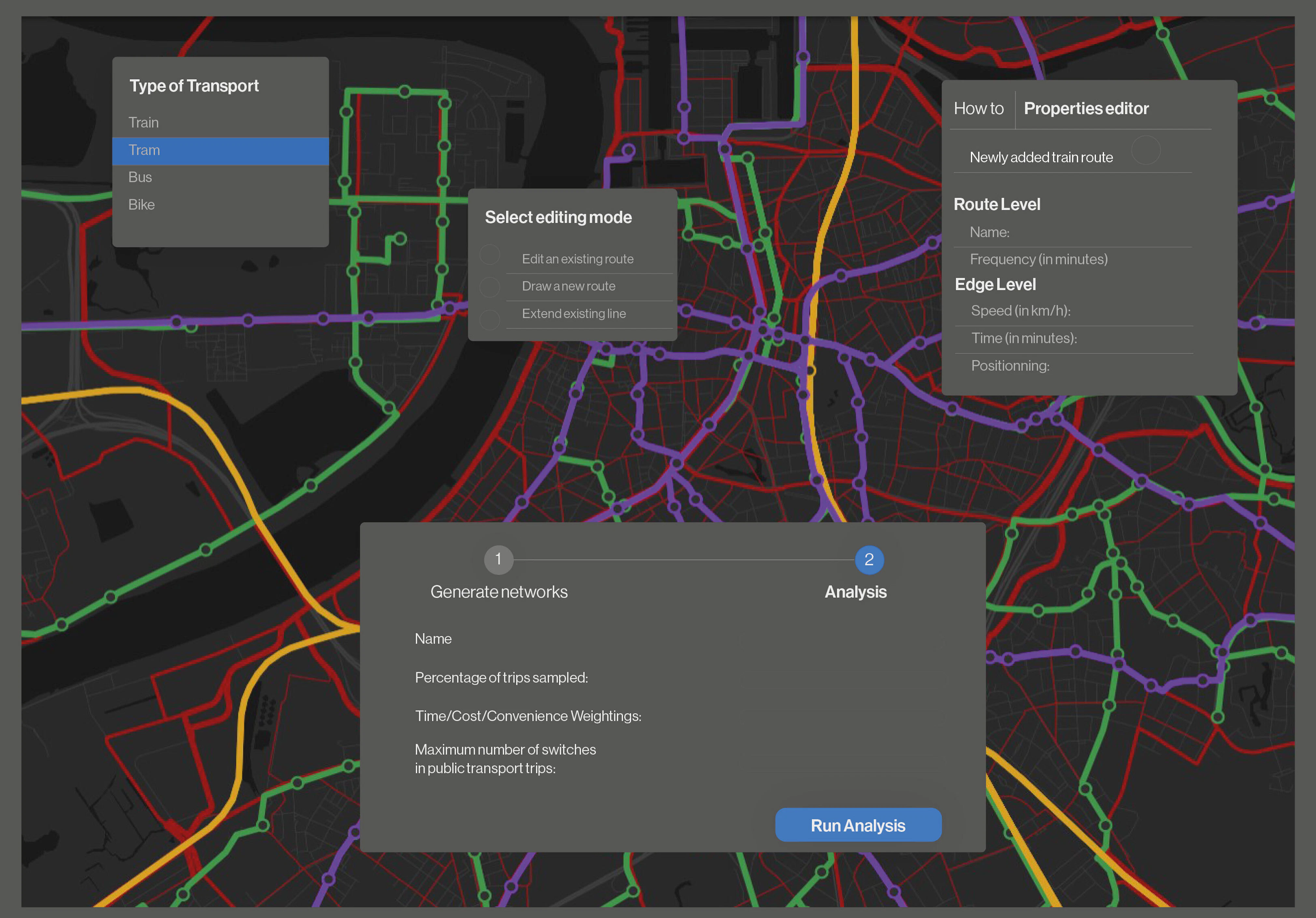
Task: Select Train in Type of Transport list
Action: 220,122
